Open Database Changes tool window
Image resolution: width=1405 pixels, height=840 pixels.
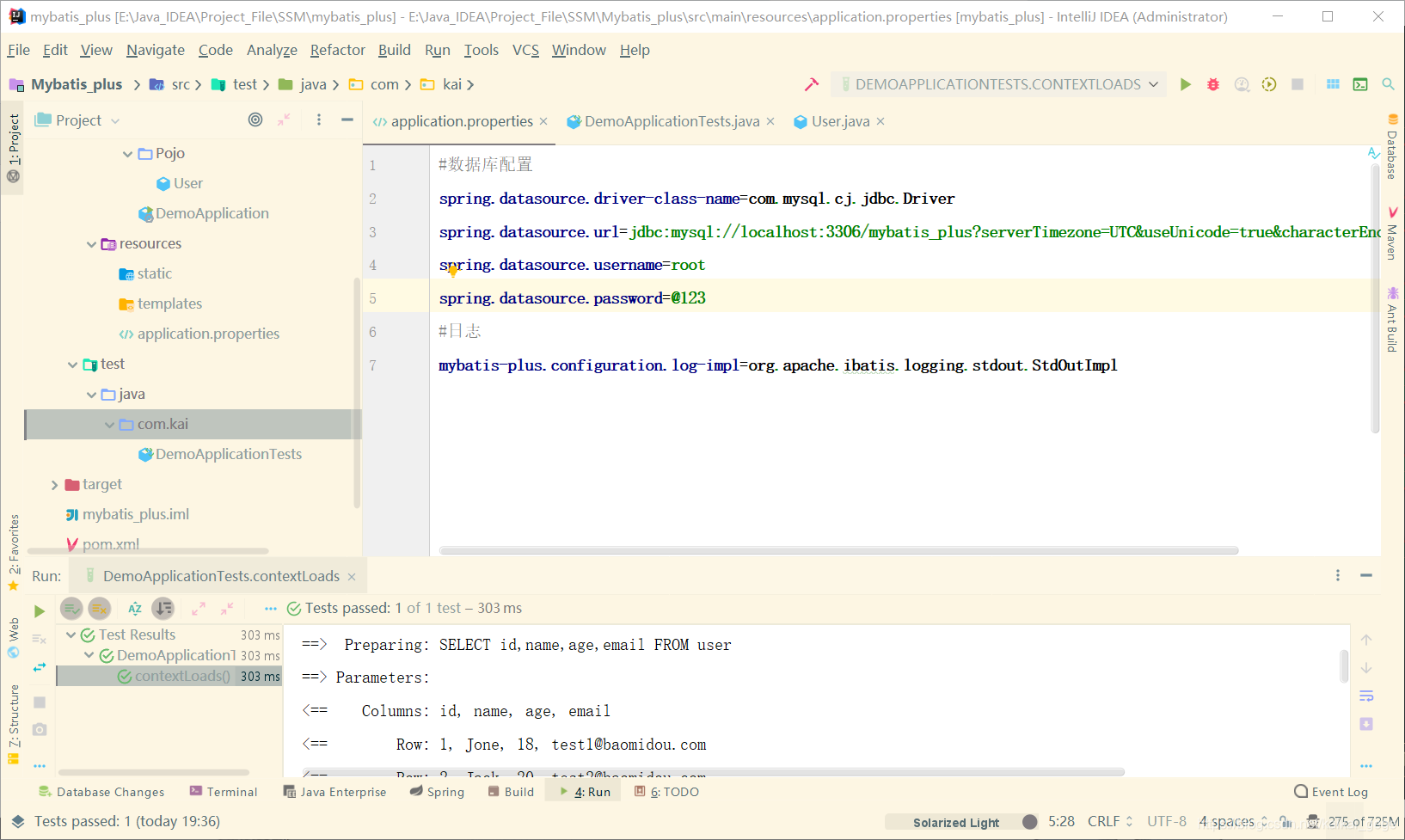pos(101,792)
